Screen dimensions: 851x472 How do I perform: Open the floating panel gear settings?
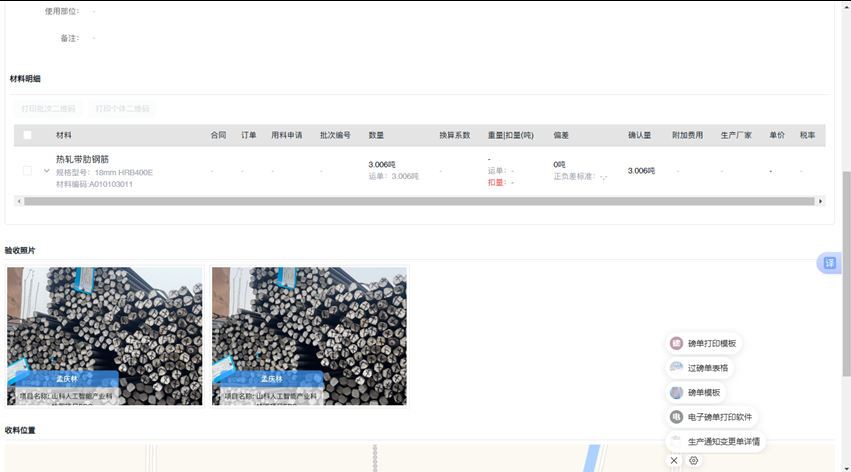693,461
